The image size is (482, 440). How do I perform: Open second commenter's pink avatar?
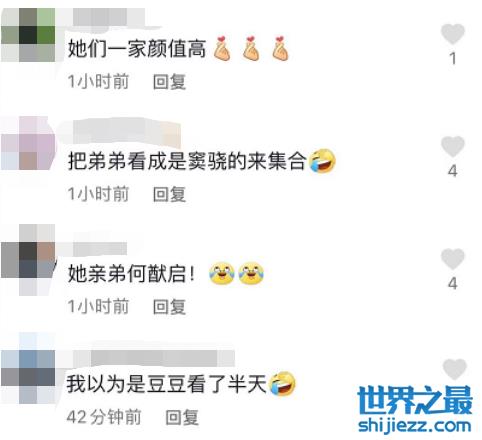click(x=28, y=143)
